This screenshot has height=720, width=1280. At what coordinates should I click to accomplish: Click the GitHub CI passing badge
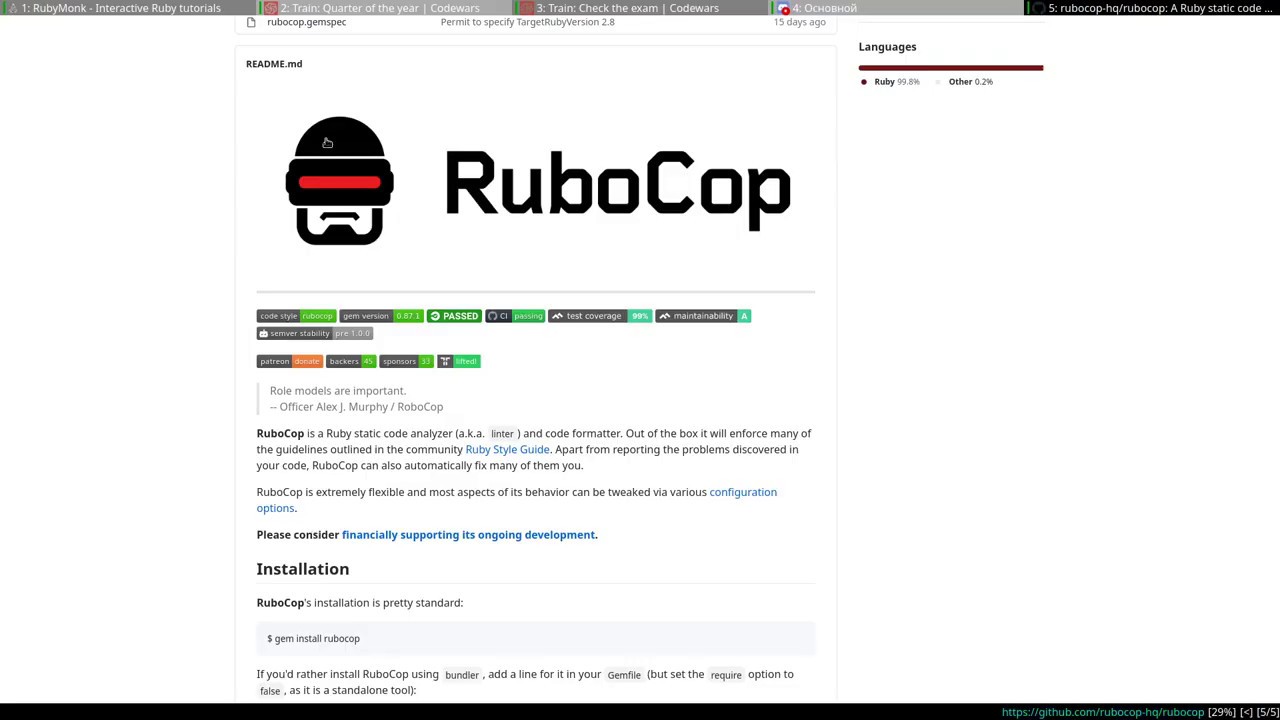point(515,316)
